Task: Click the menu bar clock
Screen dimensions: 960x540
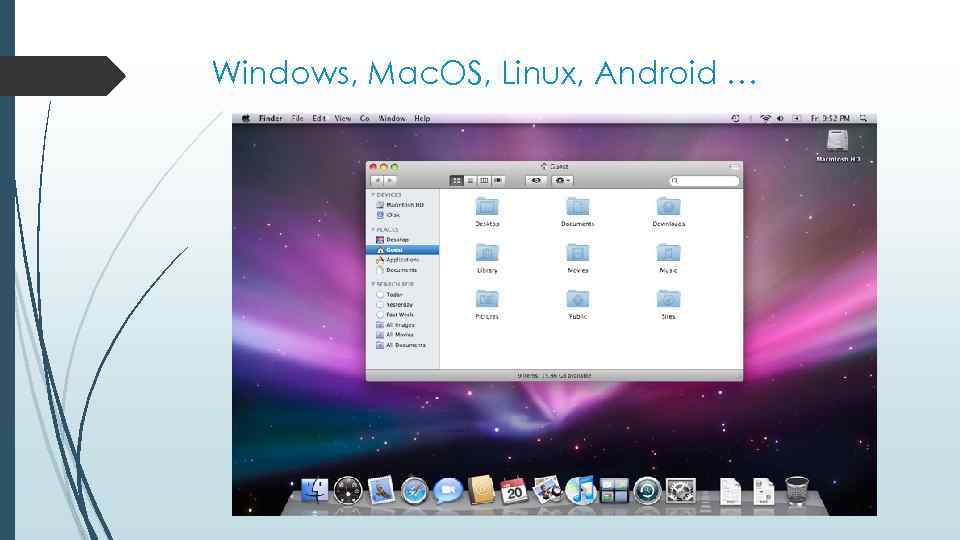Action: click(830, 118)
